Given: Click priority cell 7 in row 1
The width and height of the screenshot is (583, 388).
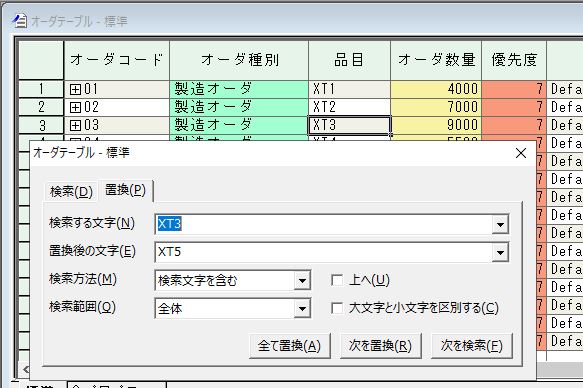Looking at the screenshot, I should (x=514, y=89).
